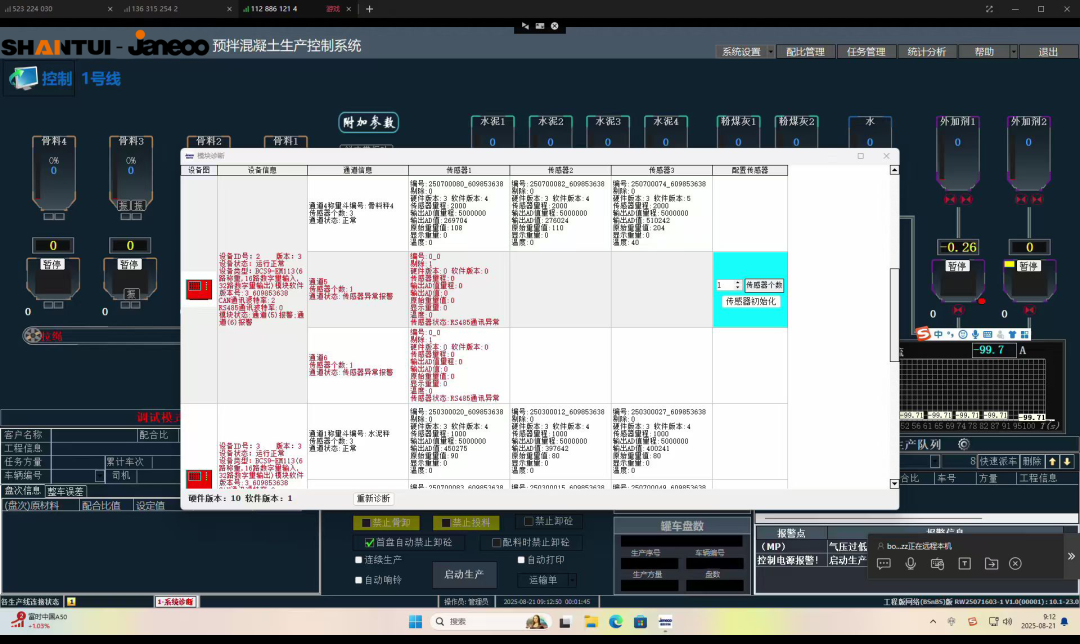Screen dimensions: 1080x644
Task: Toggle the 禁止骨卸 checkbox
Action: (366, 523)
